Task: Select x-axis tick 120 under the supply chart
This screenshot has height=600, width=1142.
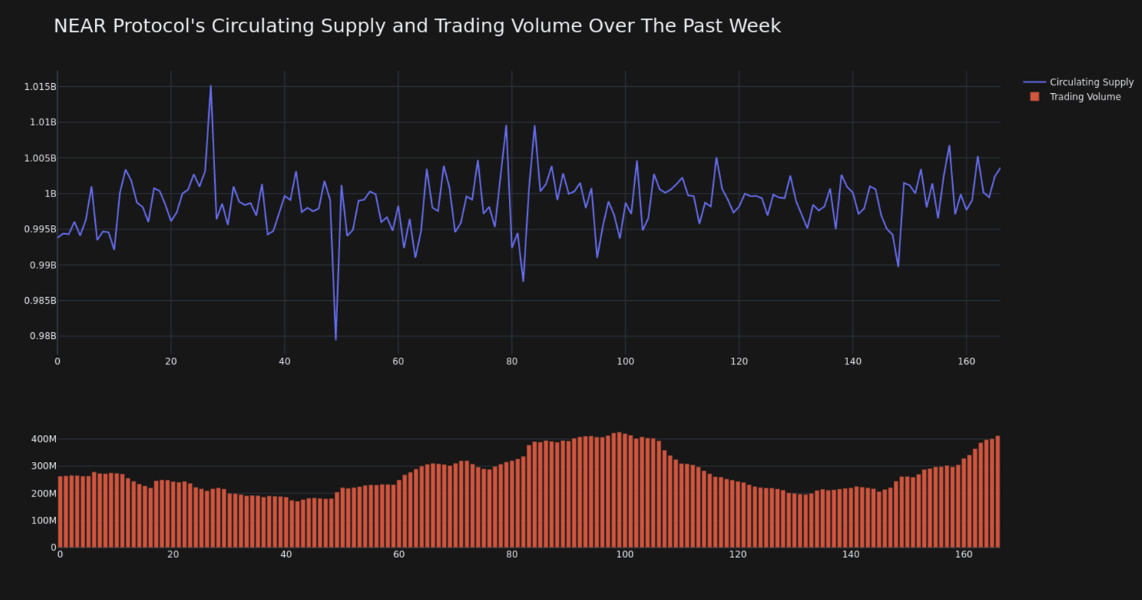Action: [739, 361]
